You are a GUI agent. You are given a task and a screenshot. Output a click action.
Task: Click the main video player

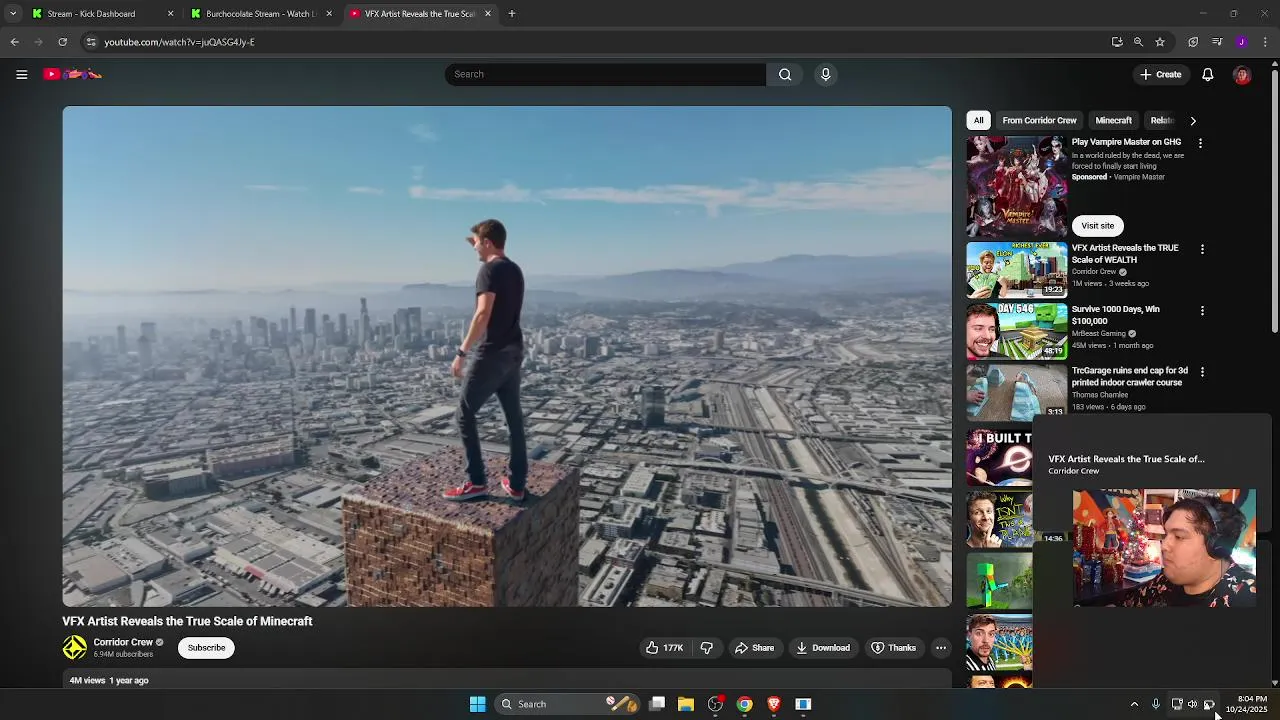click(507, 356)
